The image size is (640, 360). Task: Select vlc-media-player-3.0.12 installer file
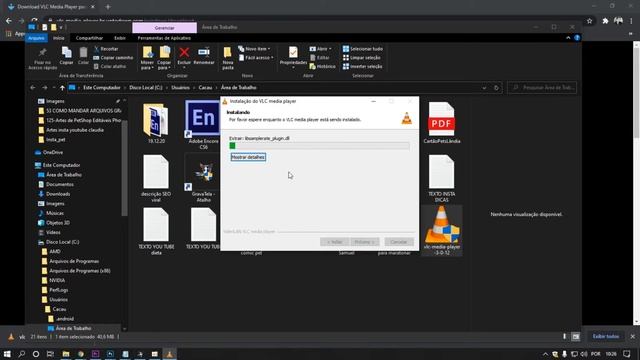pos(442,231)
